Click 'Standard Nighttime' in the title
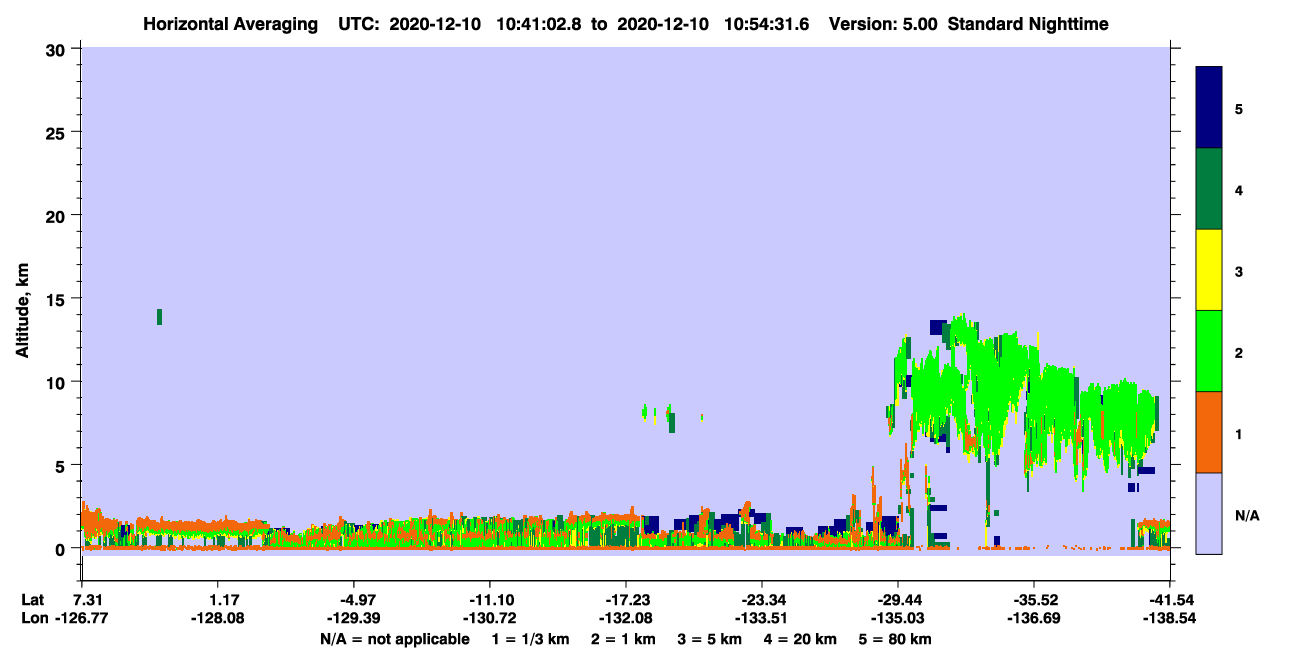 point(1028,23)
